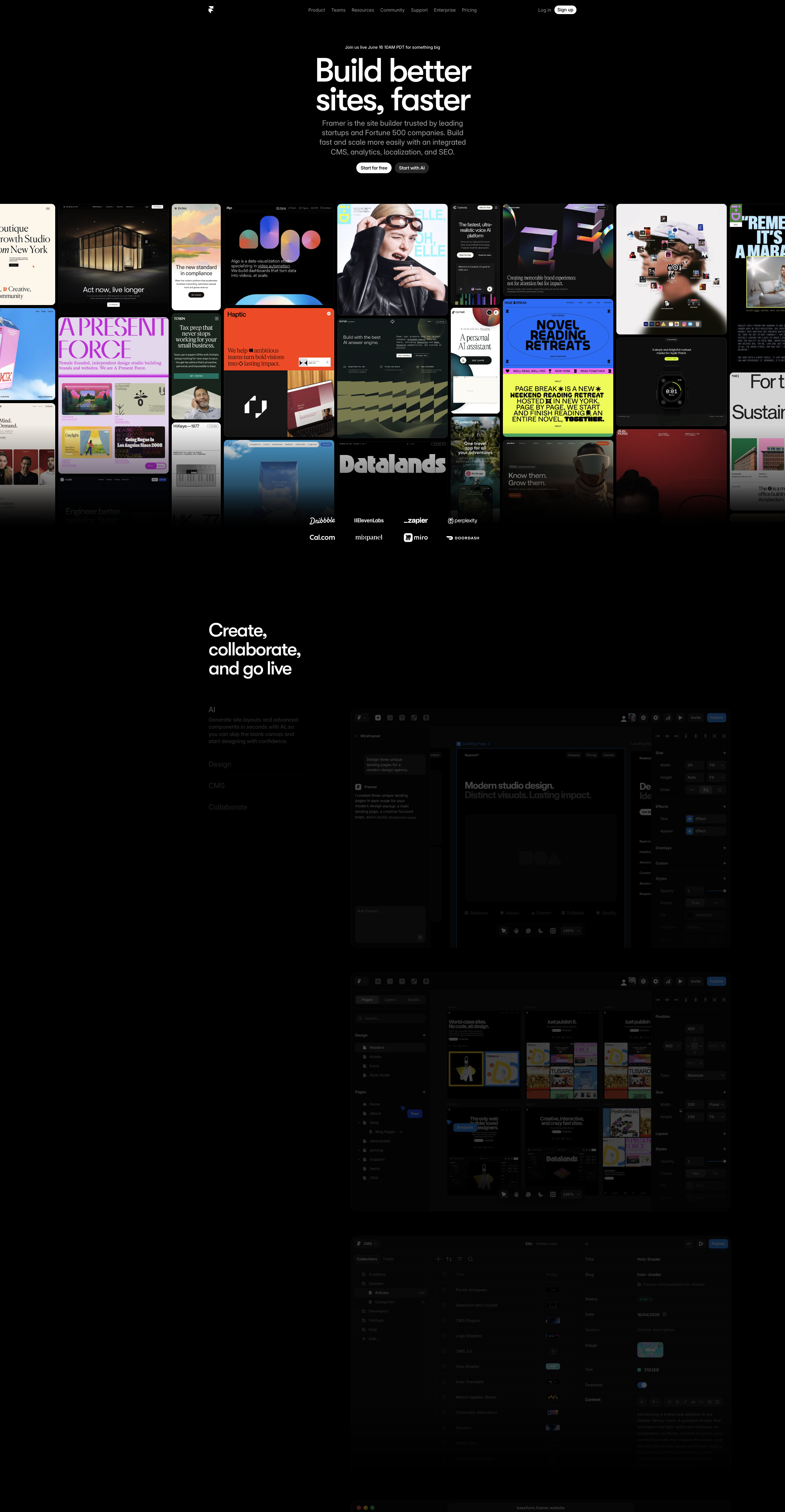Check select-all checkbox beside Title header

click(444, 1275)
